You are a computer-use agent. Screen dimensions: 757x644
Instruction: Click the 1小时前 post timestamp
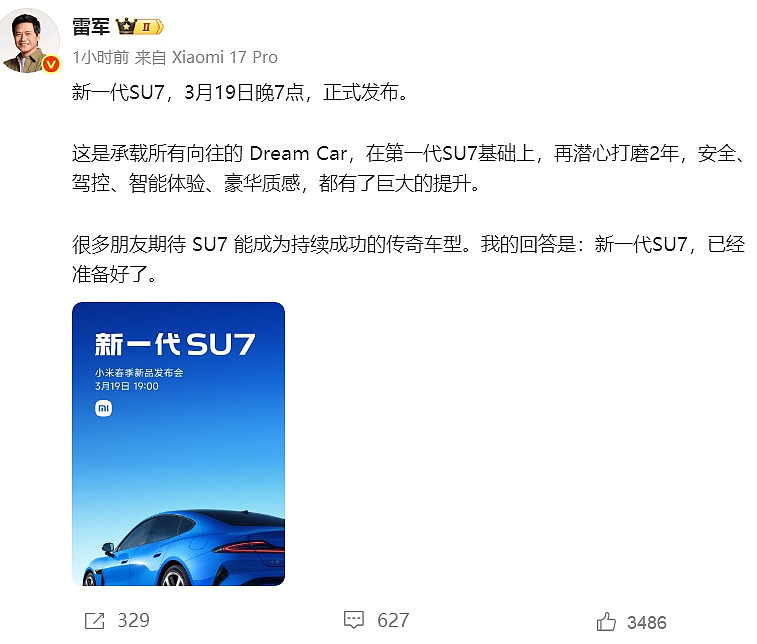point(100,57)
